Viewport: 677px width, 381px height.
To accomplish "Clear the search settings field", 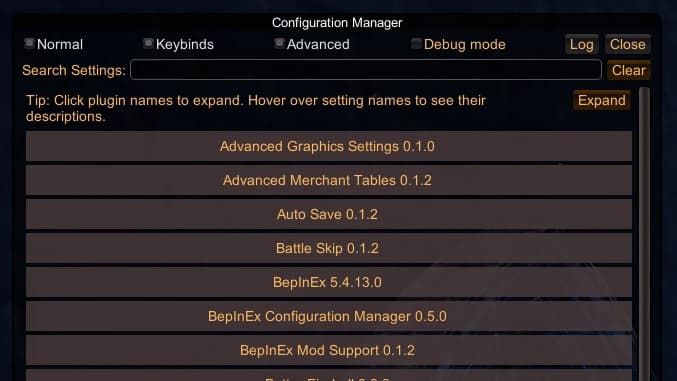I will (629, 70).
